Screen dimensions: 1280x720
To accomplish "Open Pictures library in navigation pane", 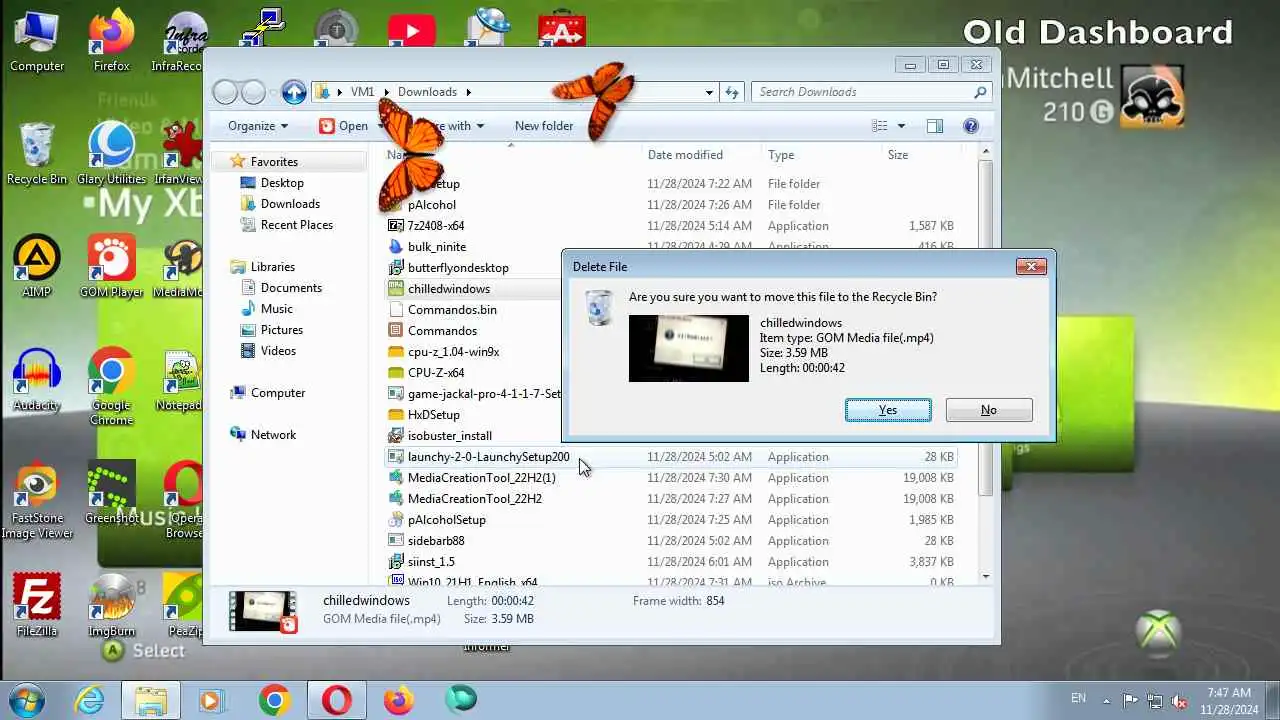I will 282,330.
